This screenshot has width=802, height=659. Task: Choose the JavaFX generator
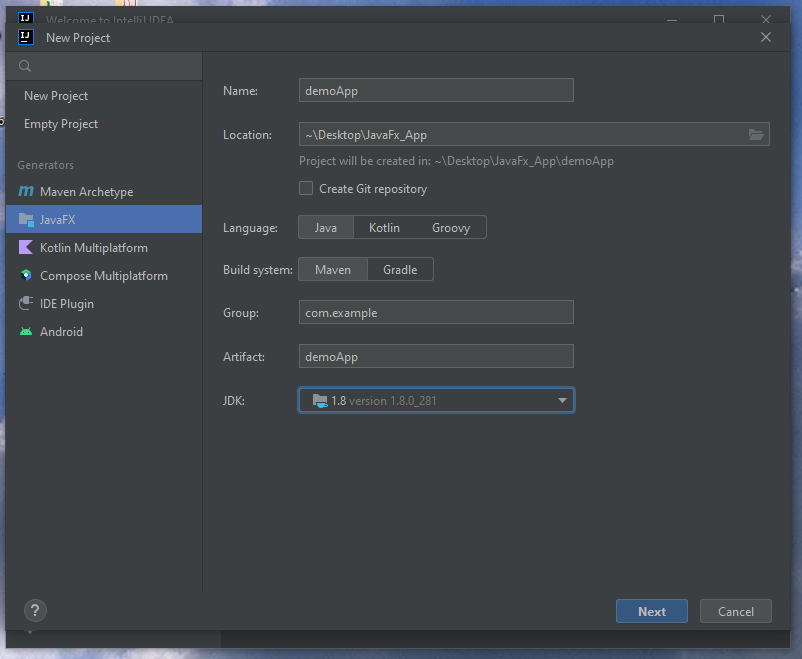coord(104,219)
